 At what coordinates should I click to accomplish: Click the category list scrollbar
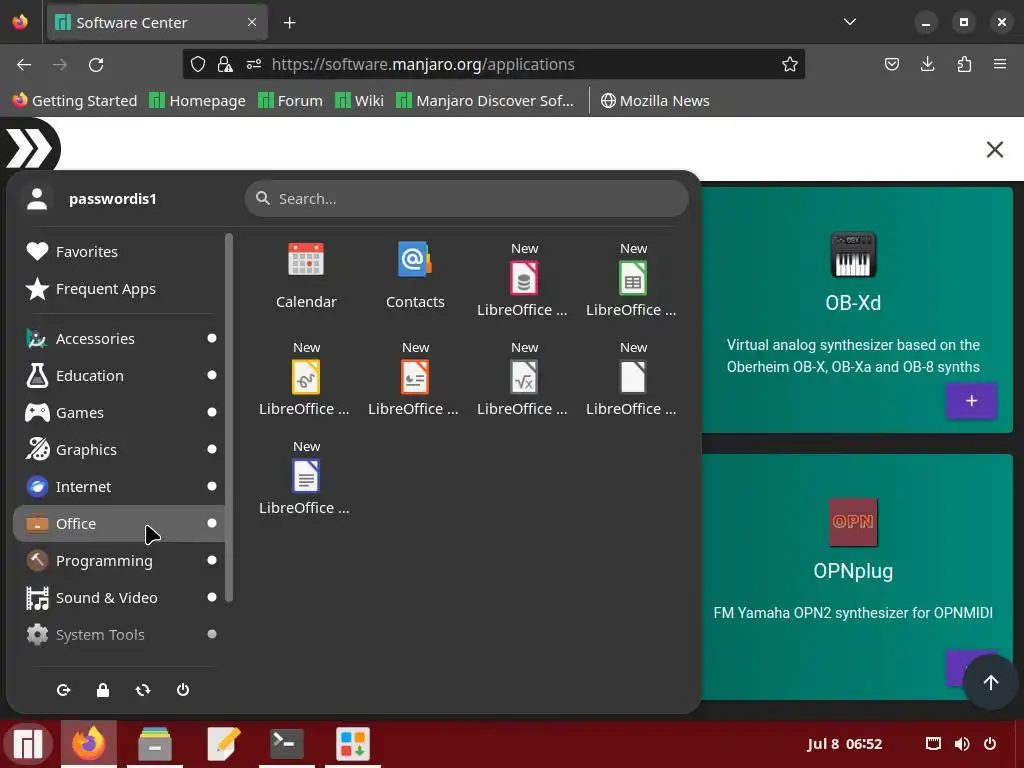229,417
